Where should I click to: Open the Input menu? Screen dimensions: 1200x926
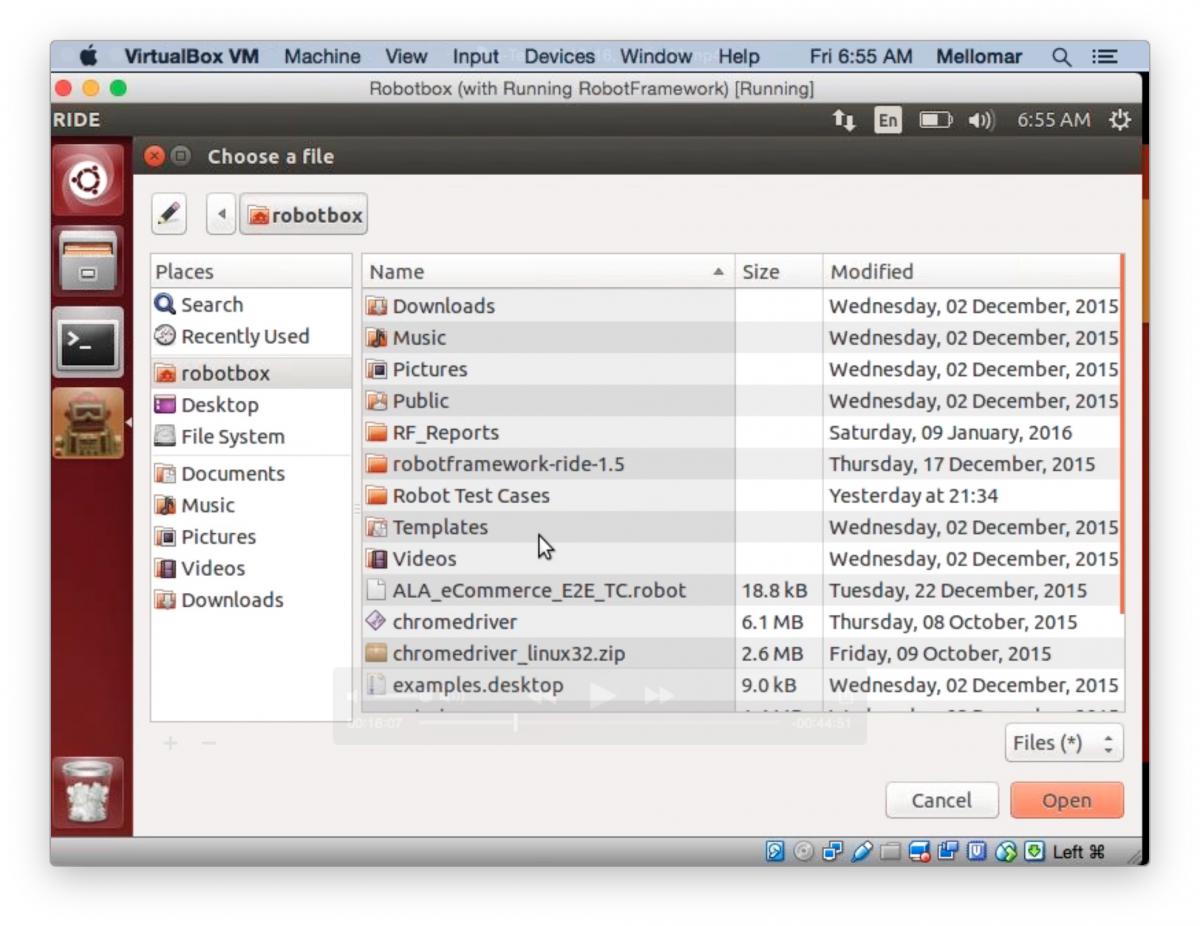475,56
